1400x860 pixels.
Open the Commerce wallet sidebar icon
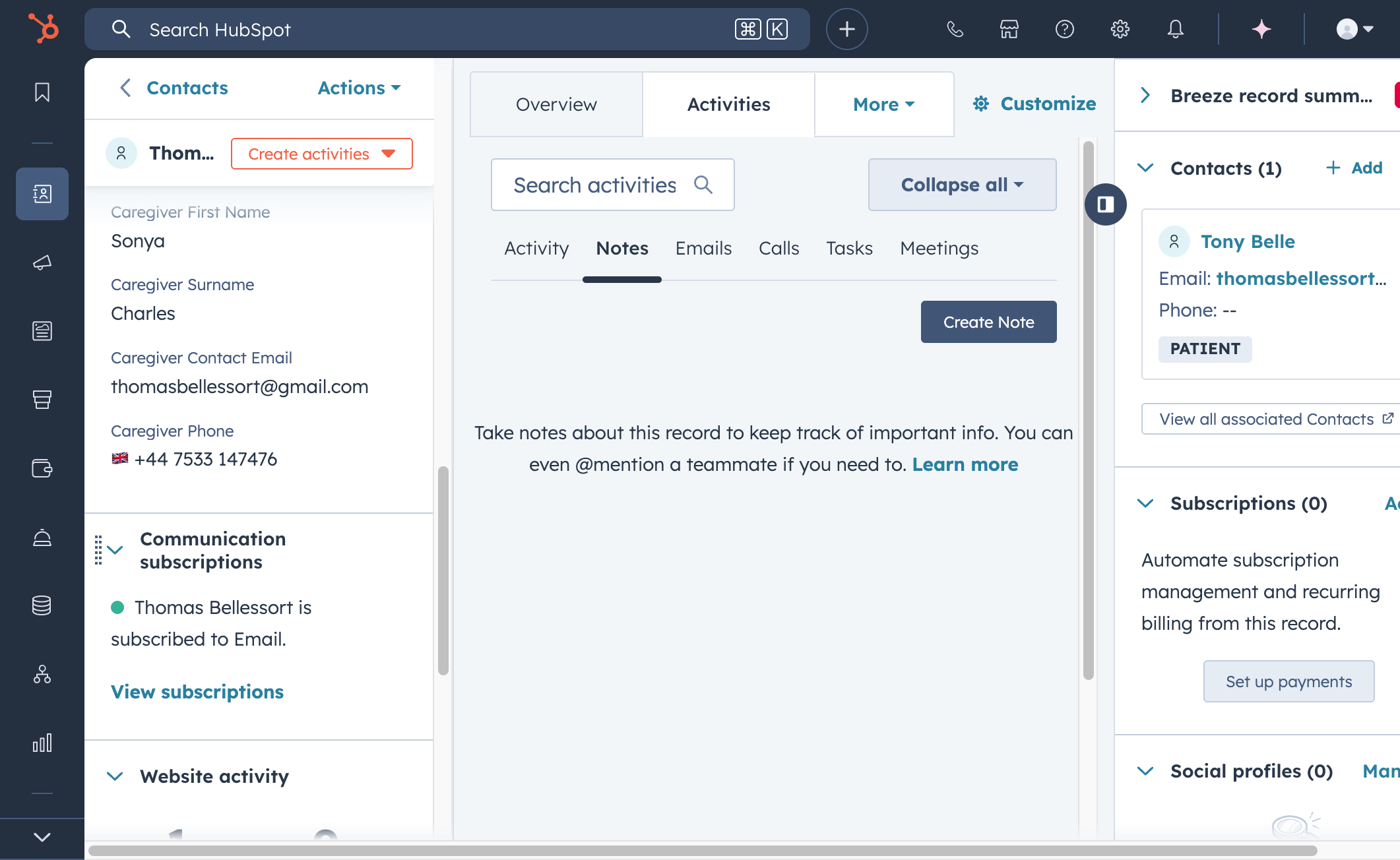[42, 468]
